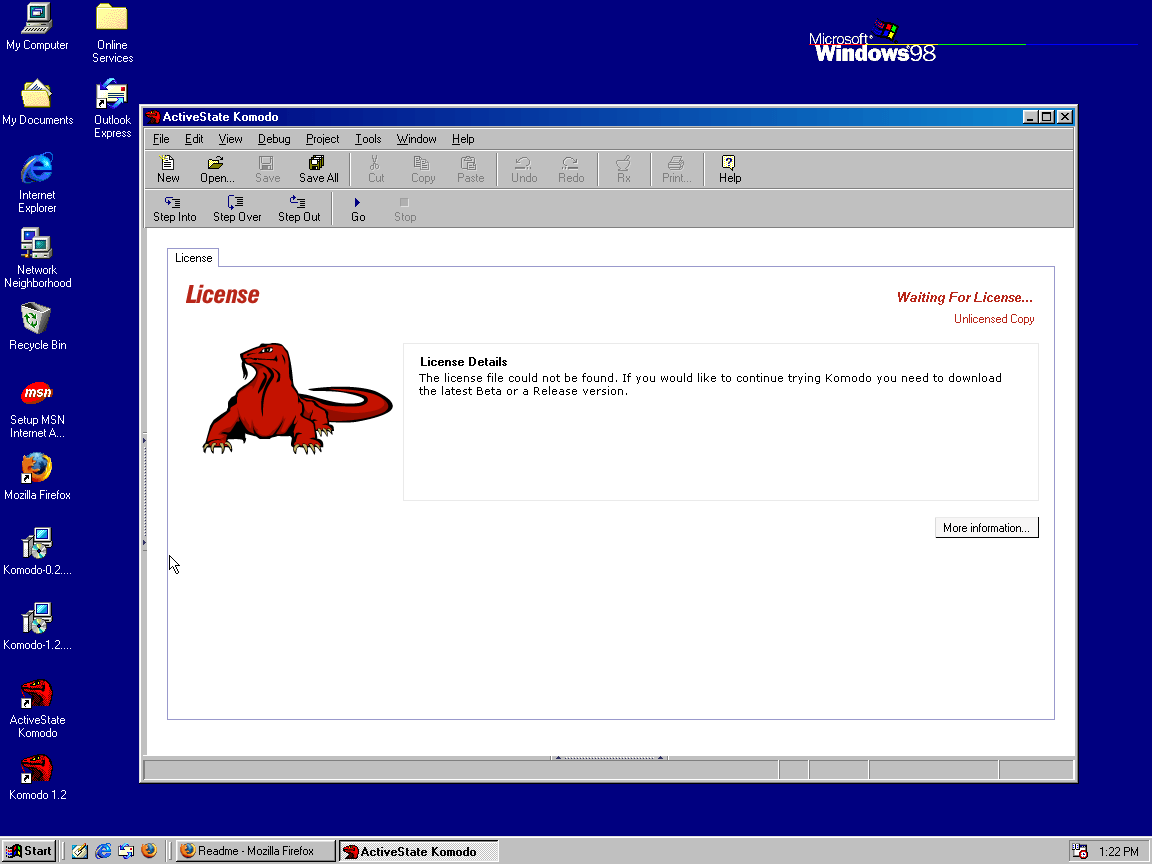Viewport: 1152px width, 864px height.
Task: Click the More information... button
Action: [x=987, y=528]
